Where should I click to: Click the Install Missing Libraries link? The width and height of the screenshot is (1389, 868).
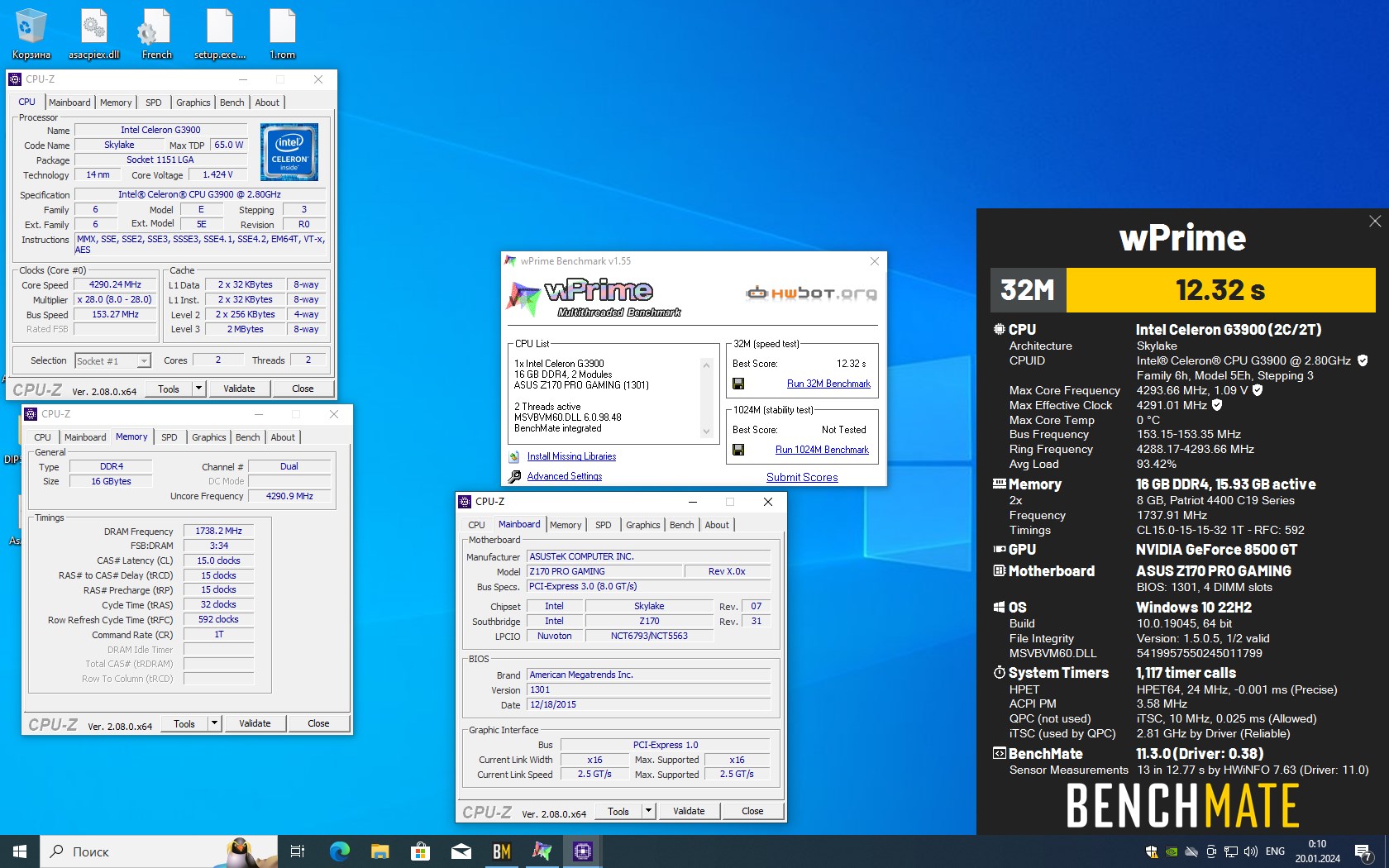(571, 456)
